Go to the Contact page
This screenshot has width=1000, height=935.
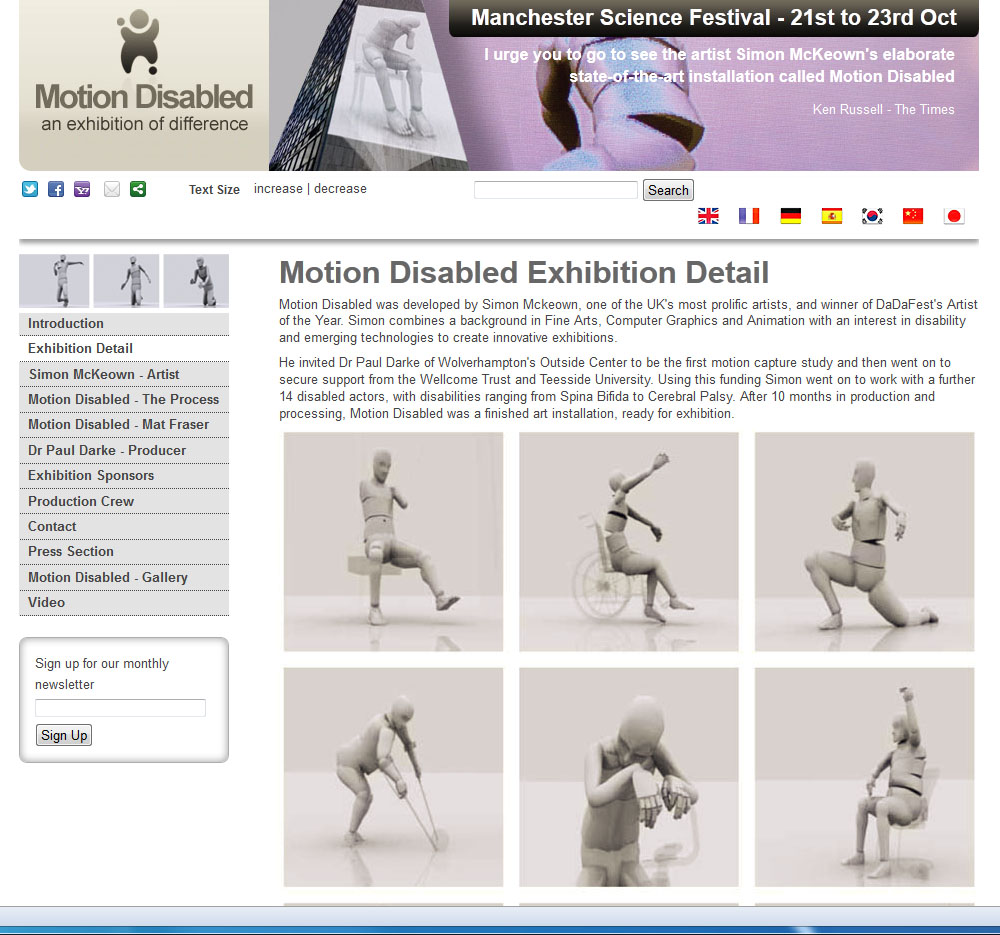pos(124,526)
